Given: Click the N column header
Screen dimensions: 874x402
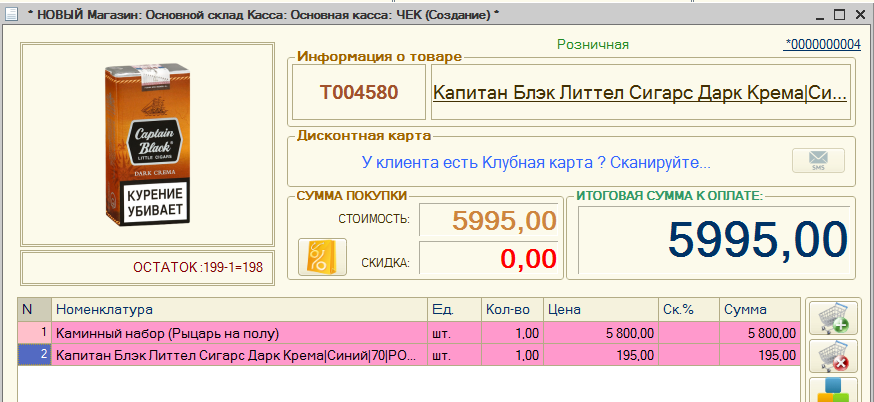Looking at the screenshot, I should tap(35, 310).
